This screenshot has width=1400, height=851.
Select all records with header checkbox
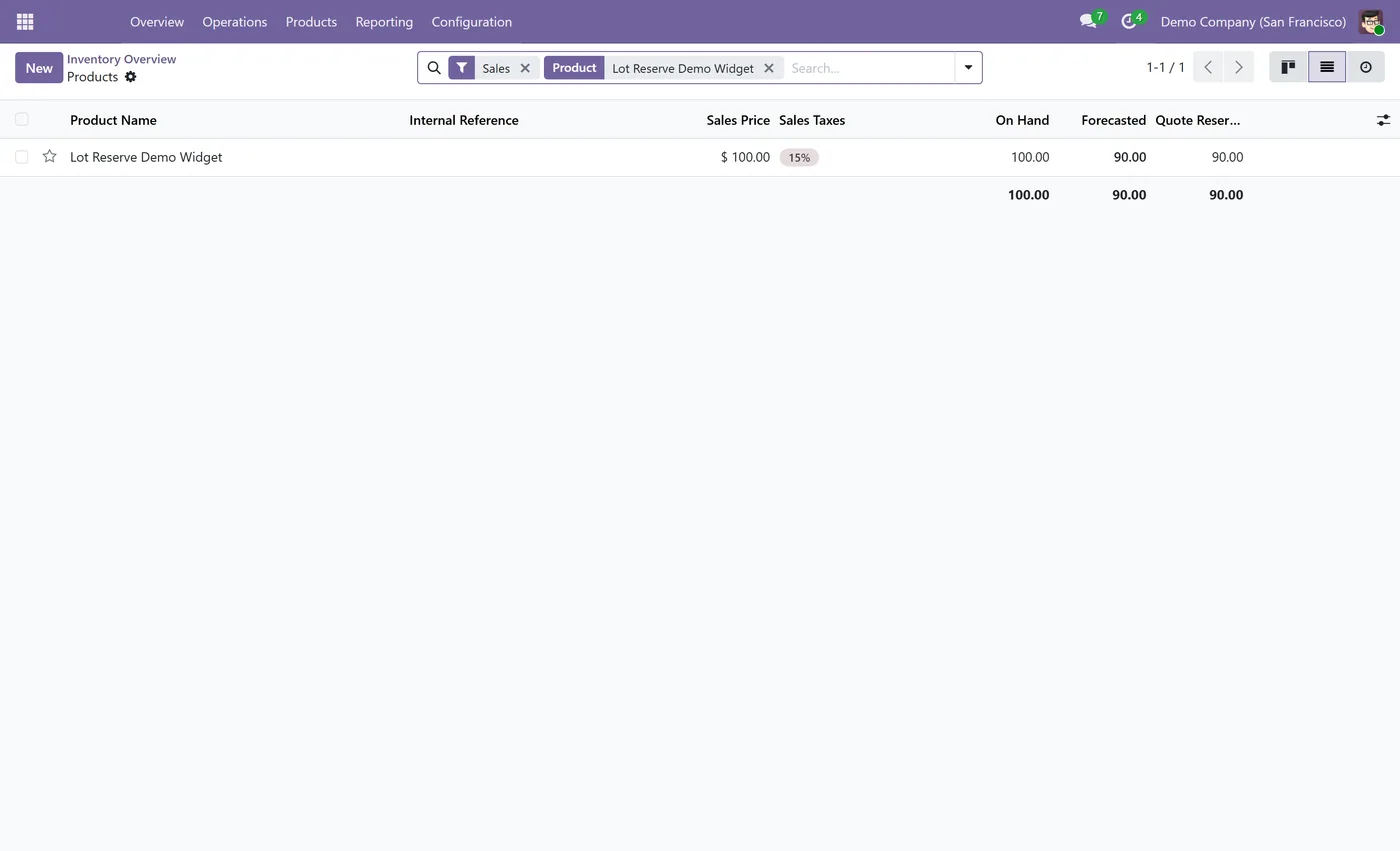[x=21, y=119]
